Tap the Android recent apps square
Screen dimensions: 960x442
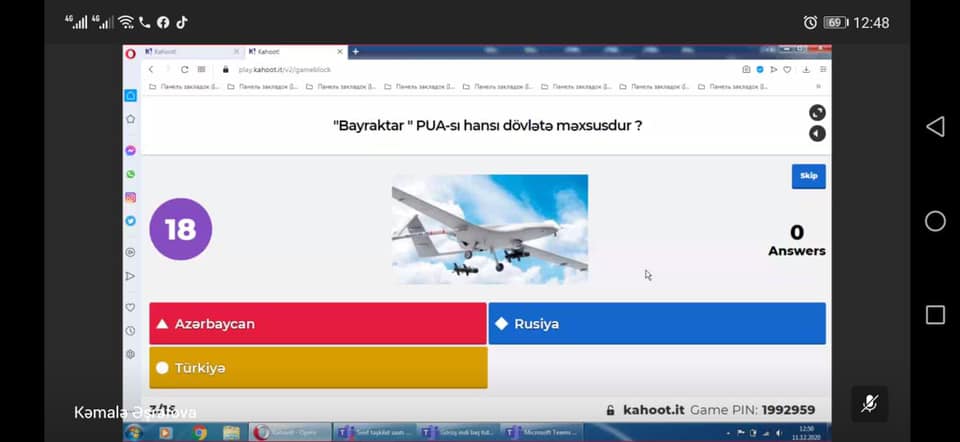(935, 315)
